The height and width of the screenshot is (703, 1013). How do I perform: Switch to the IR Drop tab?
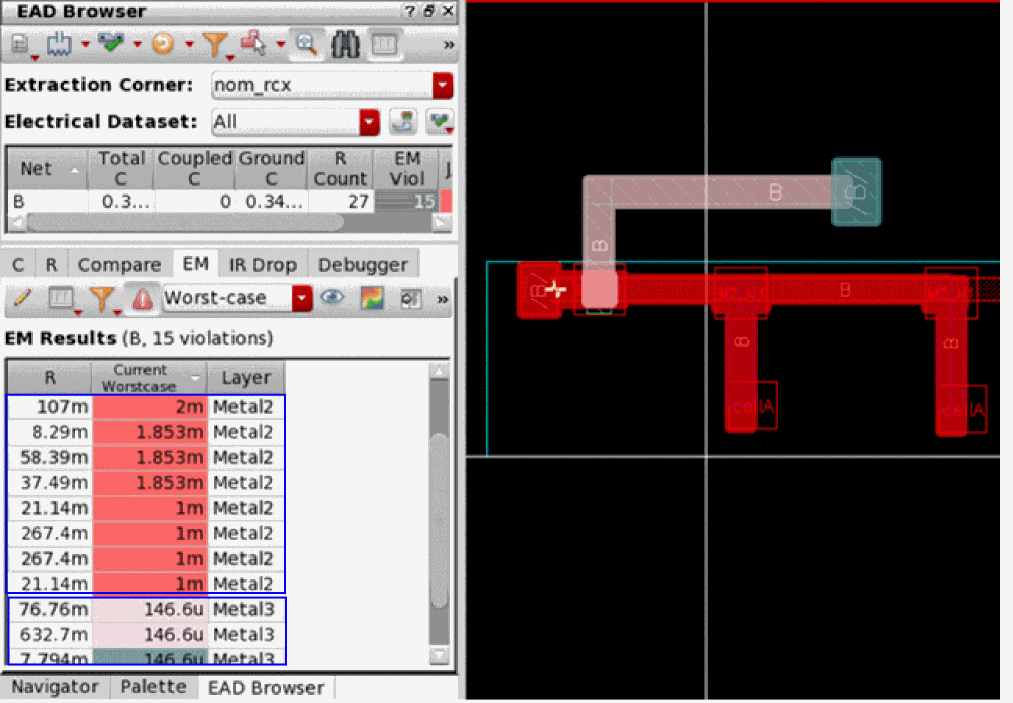(x=263, y=265)
